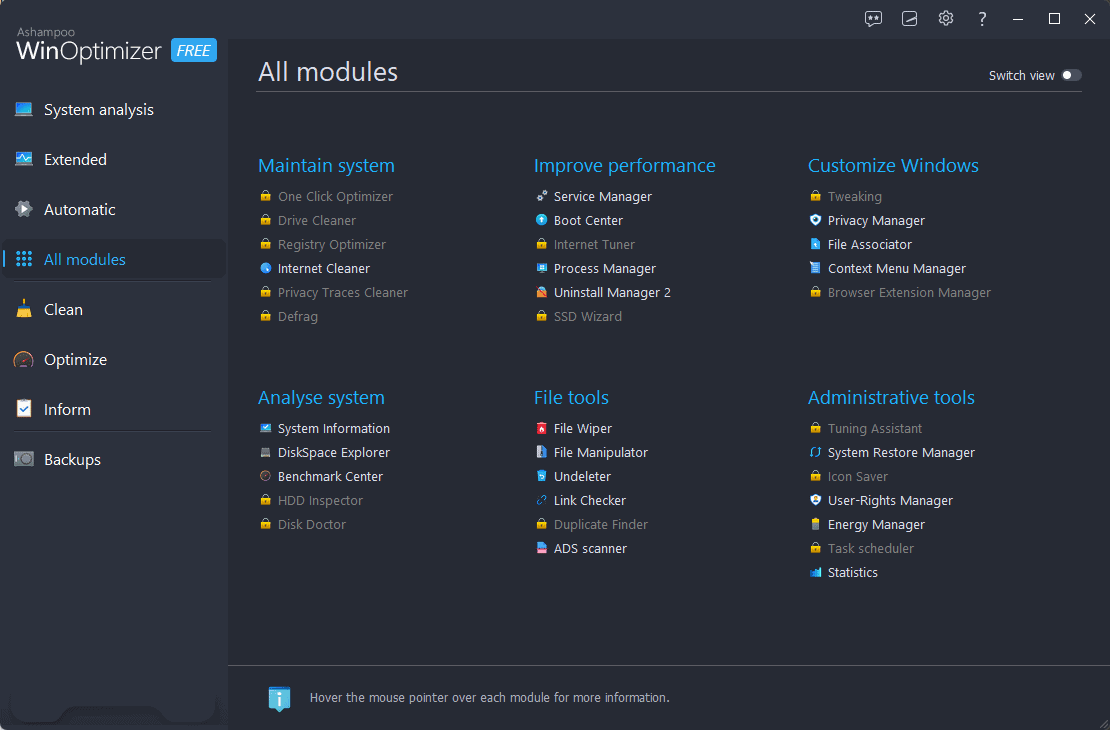Click the Administrative tools heading
The image size is (1110, 730).
click(891, 397)
